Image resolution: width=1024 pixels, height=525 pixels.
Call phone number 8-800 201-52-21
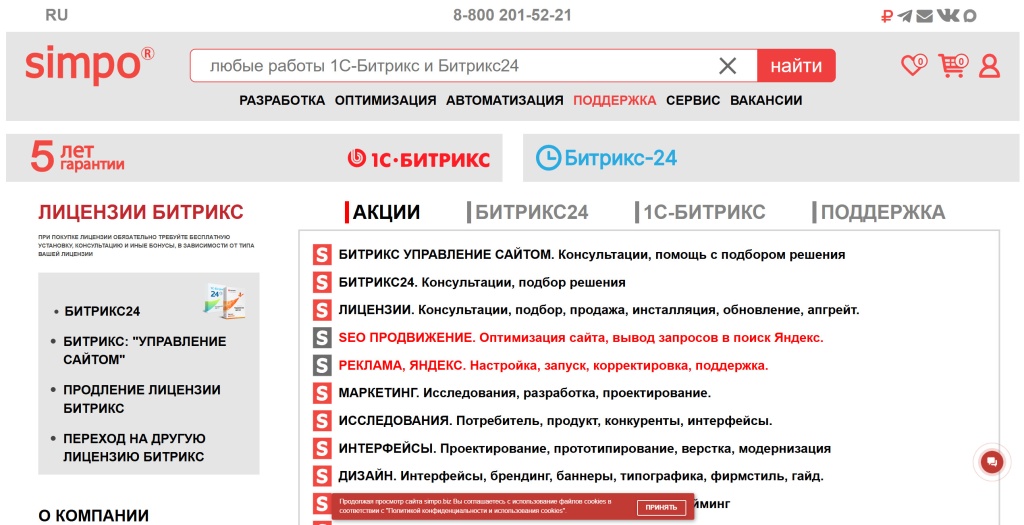coord(512,15)
